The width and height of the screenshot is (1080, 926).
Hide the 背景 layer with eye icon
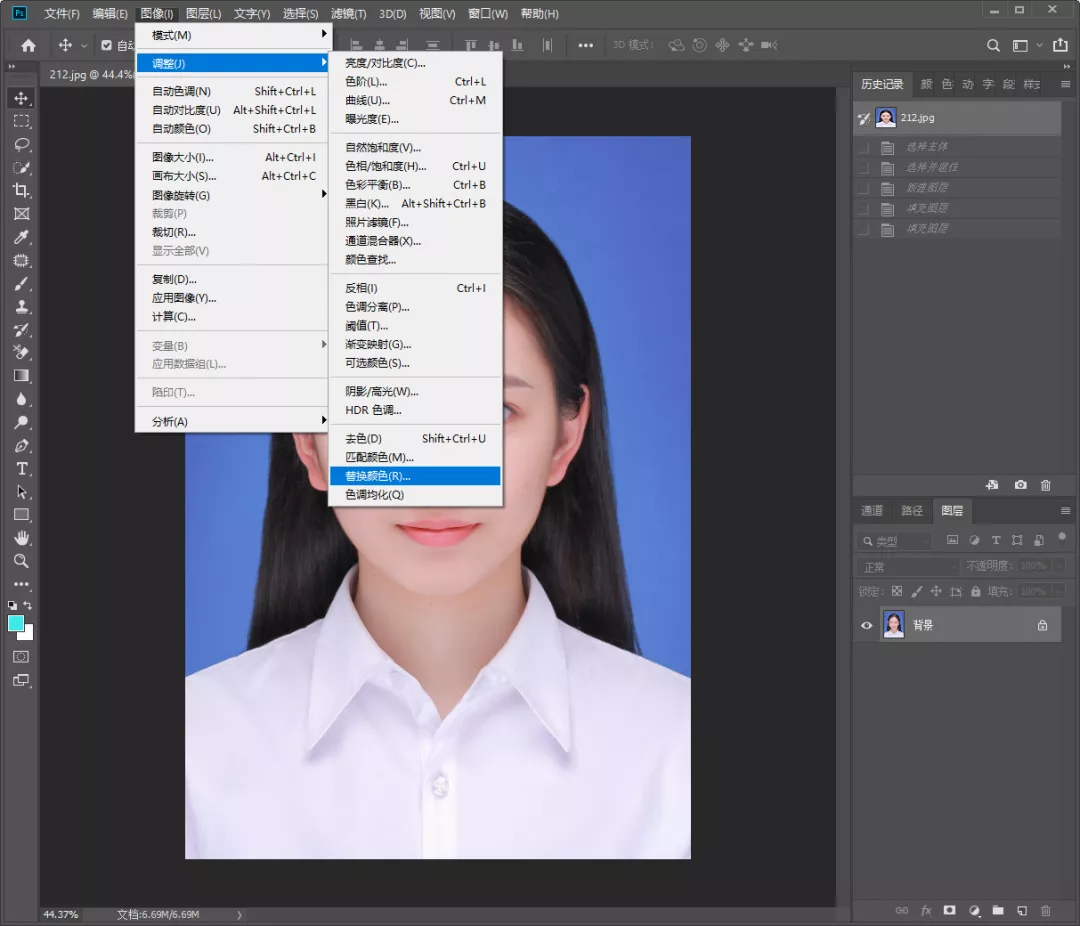click(x=867, y=626)
